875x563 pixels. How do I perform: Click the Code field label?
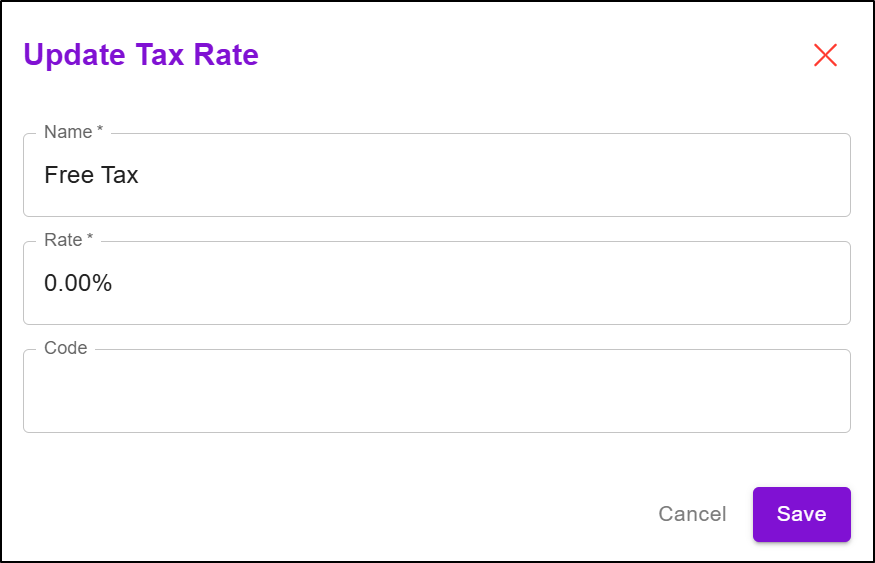coord(65,348)
